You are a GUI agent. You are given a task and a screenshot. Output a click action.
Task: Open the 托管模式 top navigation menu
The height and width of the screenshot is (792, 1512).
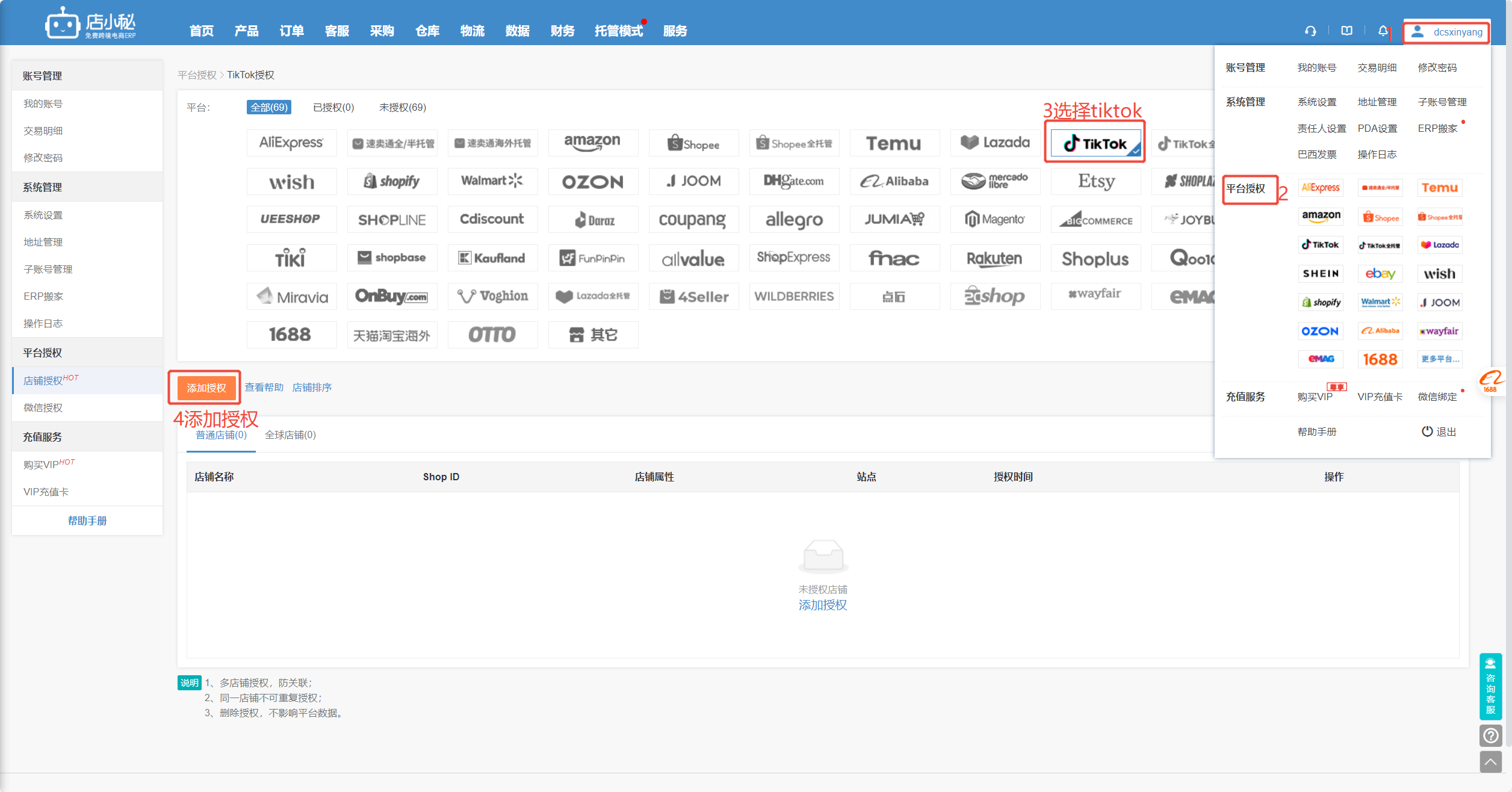click(619, 31)
